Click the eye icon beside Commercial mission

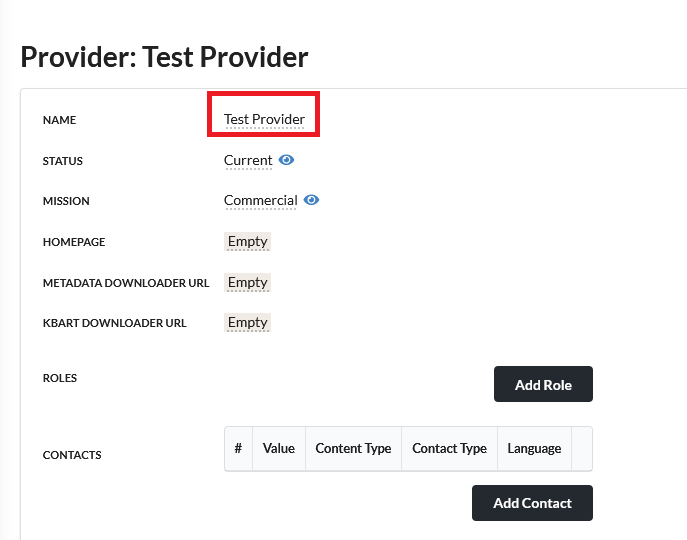(x=311, y=200)
